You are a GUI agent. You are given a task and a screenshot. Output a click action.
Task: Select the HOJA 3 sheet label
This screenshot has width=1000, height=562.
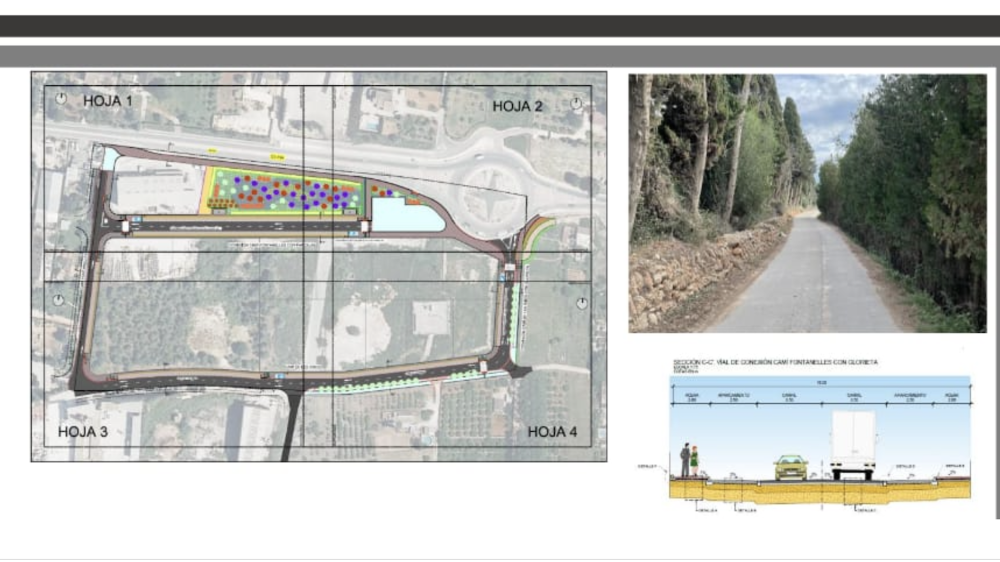82,431
